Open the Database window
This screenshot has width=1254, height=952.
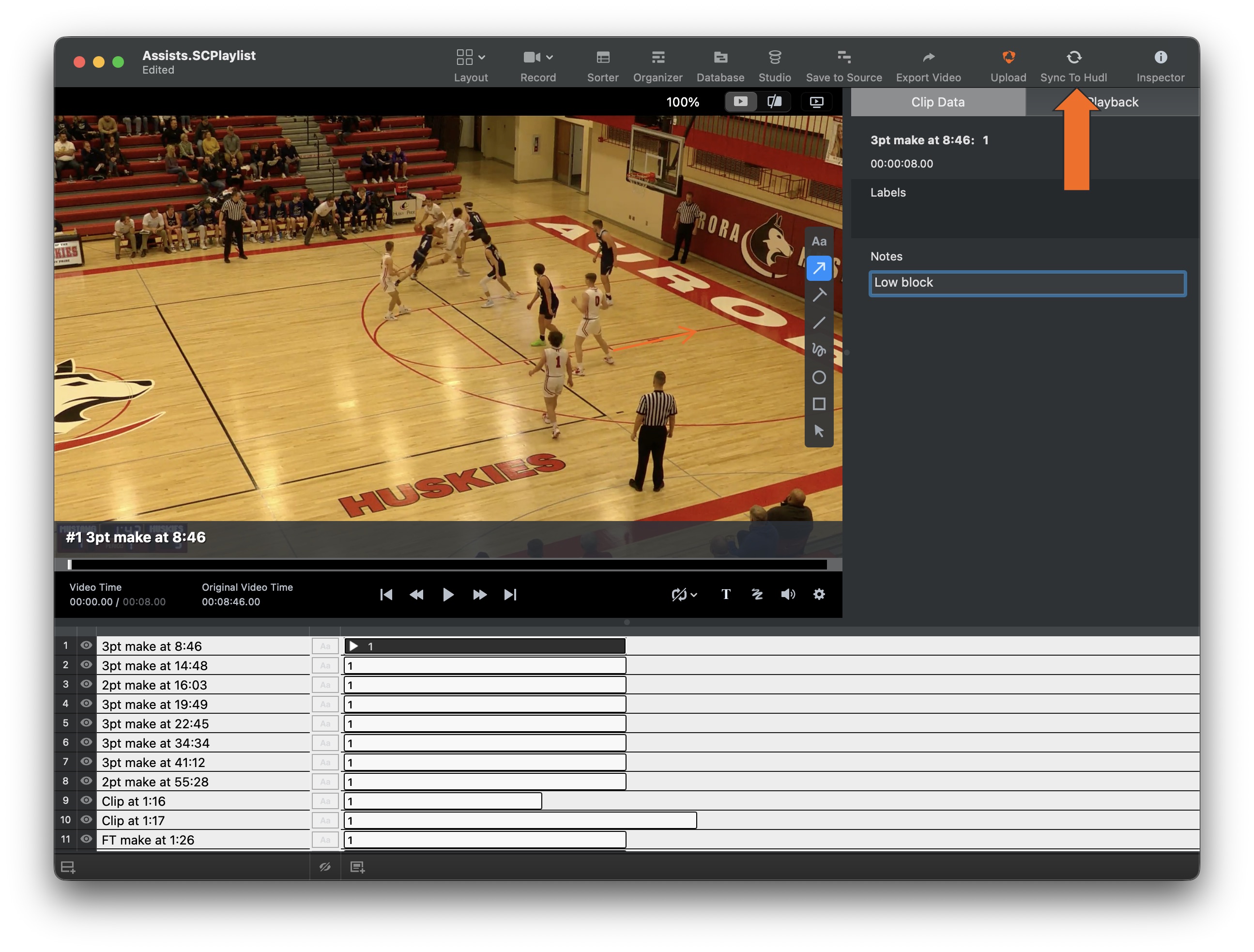coord(720,66)
